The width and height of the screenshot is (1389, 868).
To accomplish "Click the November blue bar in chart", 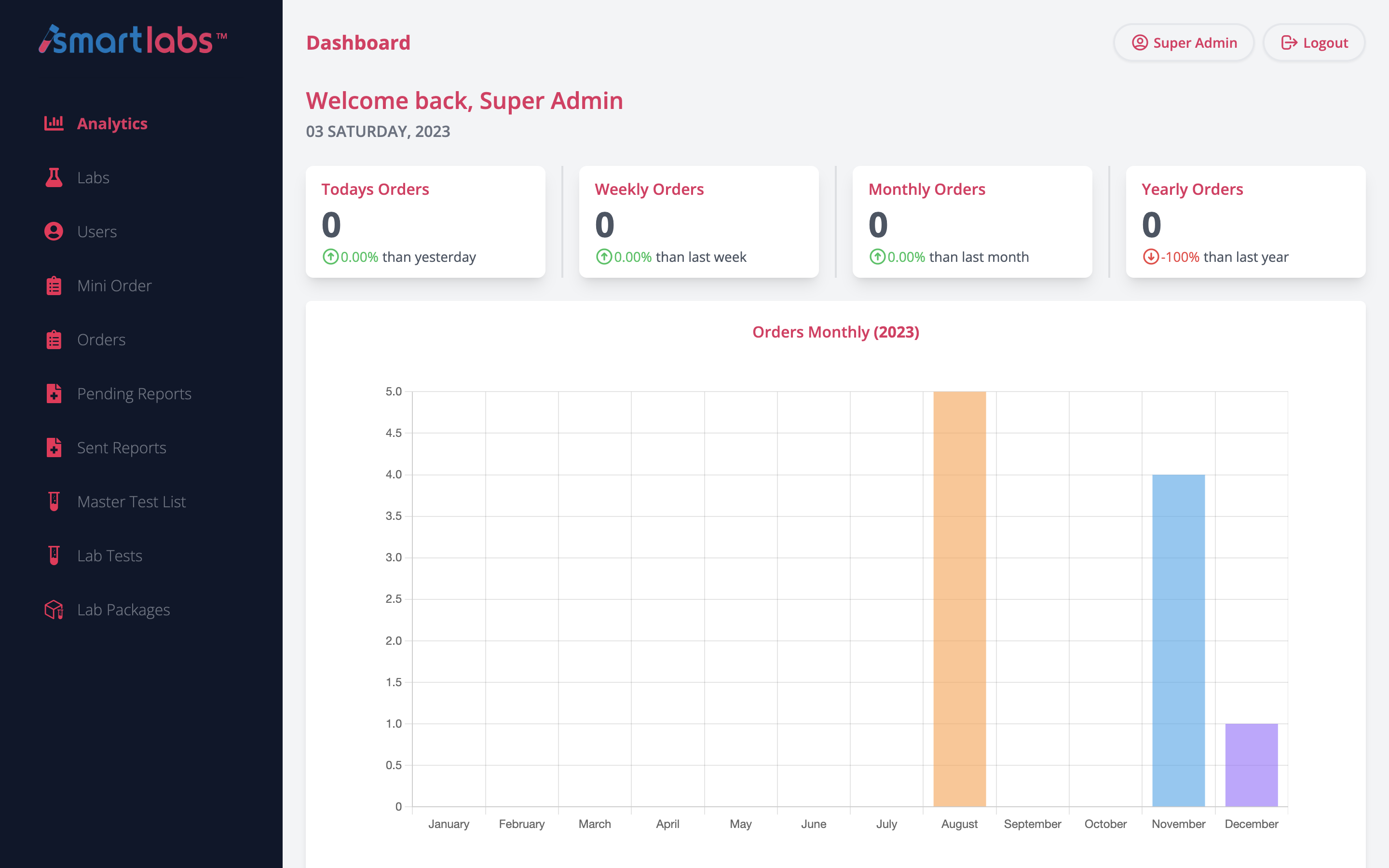I will [x=1178, y=640].
